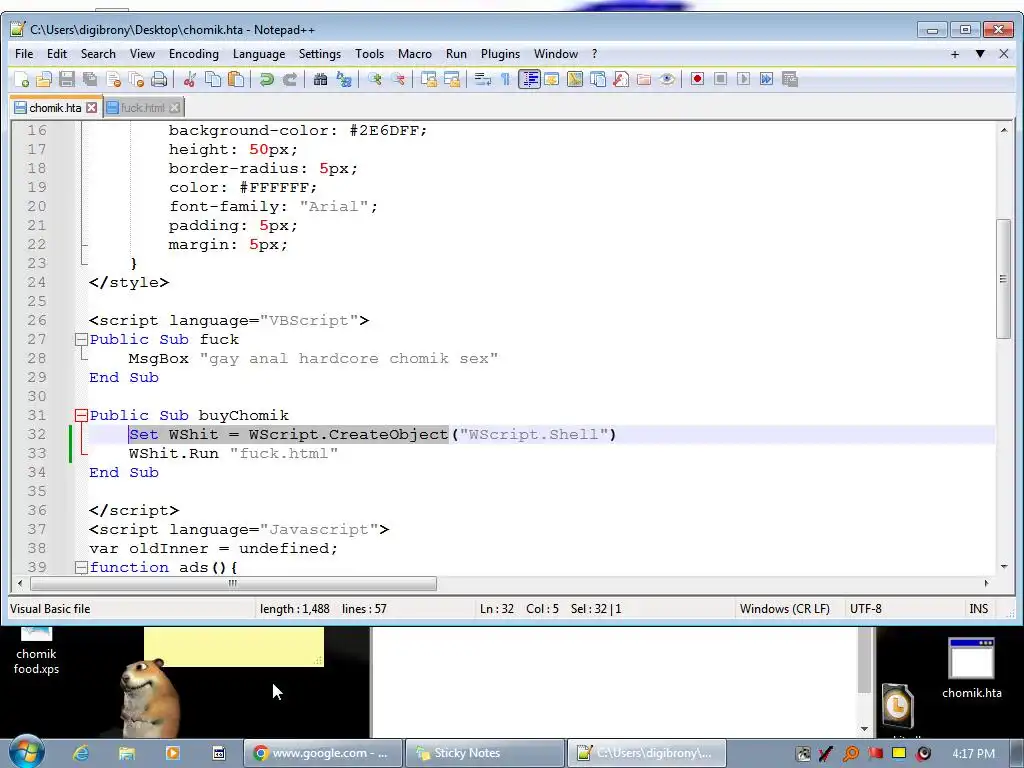Open Find with the binoculars icon
This screenshot has height=768, width=1024.
(320, 80)
